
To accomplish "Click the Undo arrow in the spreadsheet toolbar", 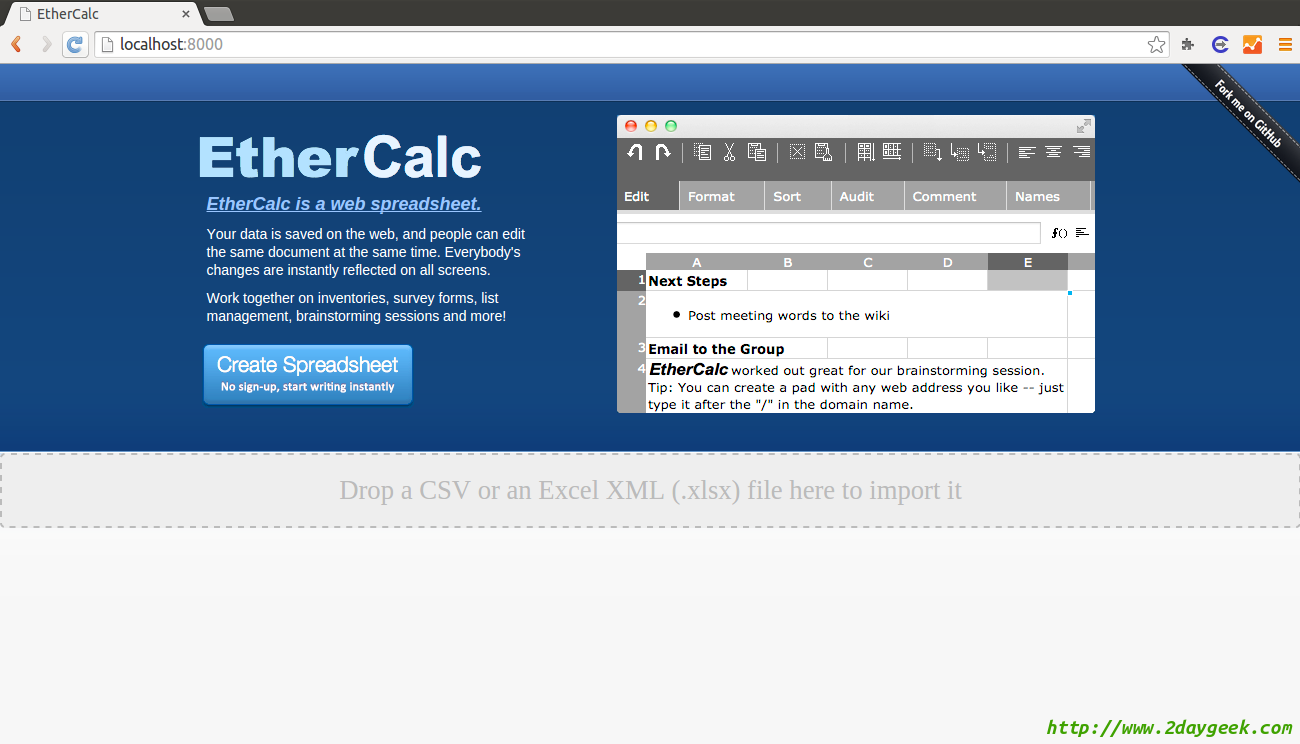I will pyautogui.click(x=635, y=152).
